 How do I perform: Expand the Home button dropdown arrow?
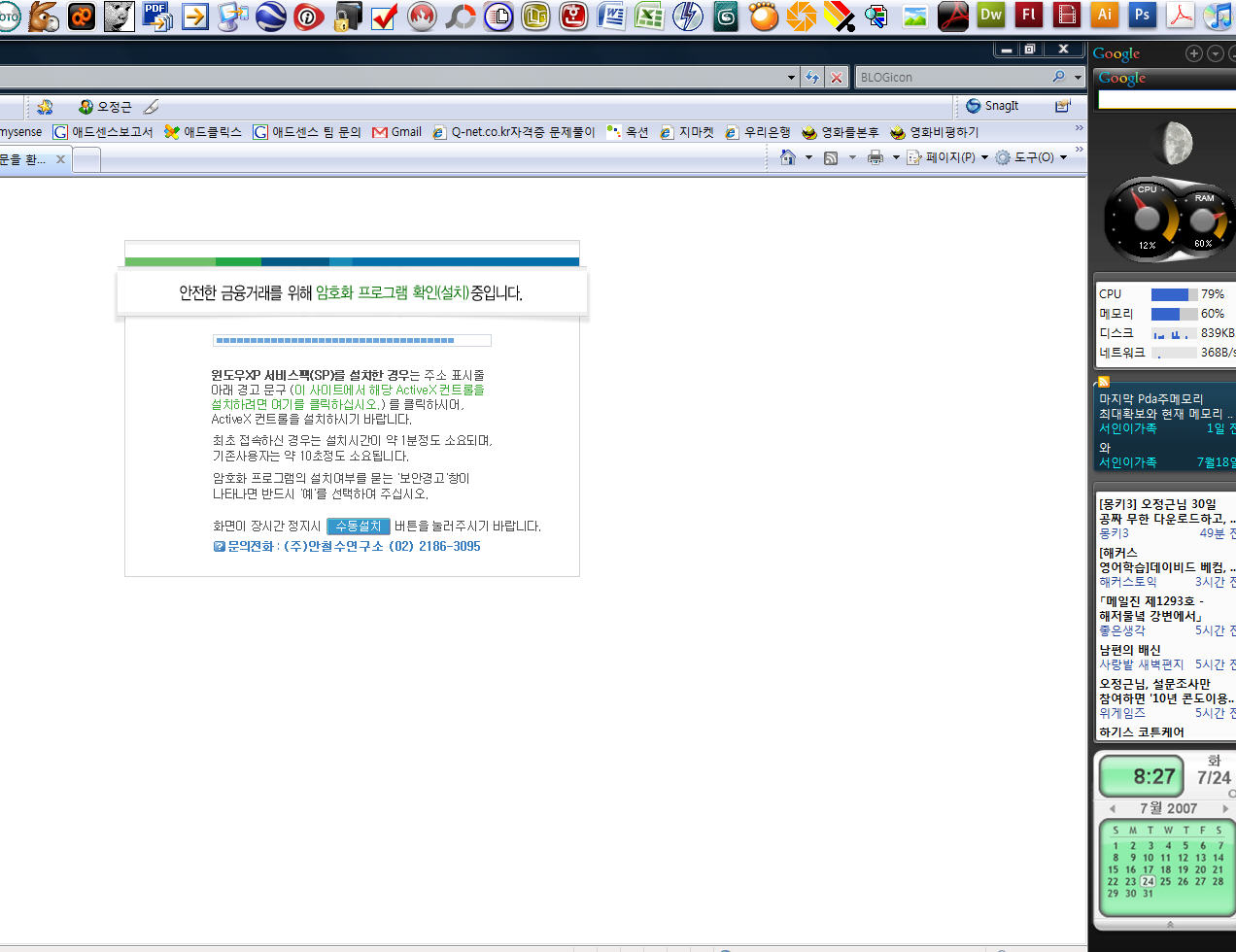tap(808, 157)
